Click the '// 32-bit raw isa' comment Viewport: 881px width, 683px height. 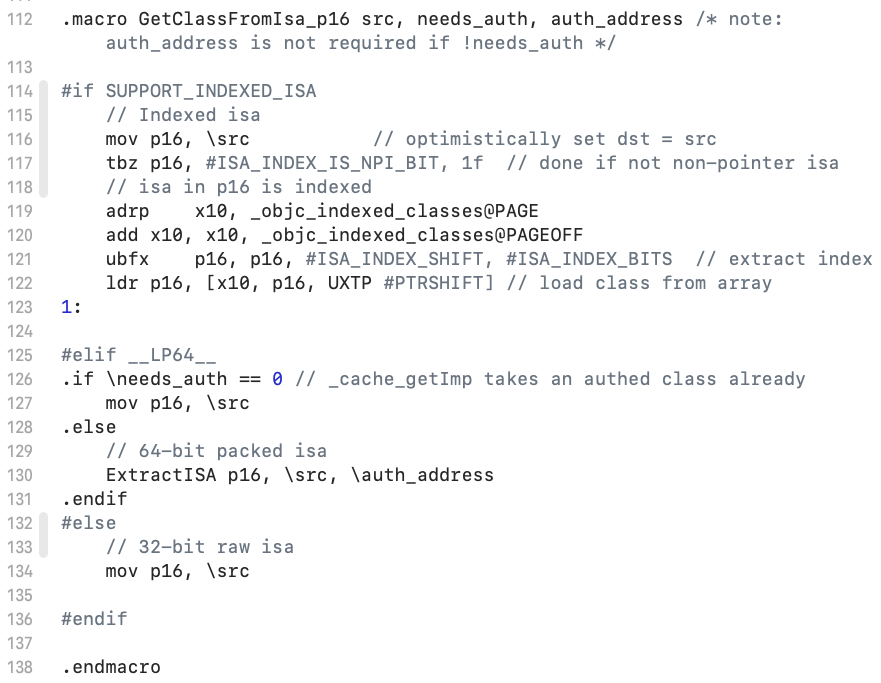[199, 547]
